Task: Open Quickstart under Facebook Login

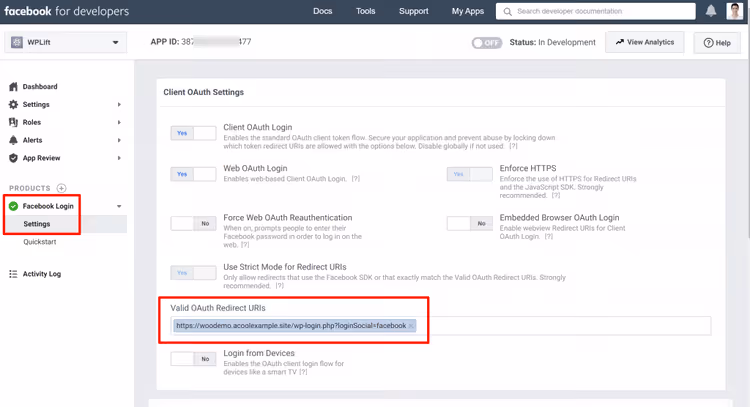Action: pyautogui.click(x=40, y=242)
